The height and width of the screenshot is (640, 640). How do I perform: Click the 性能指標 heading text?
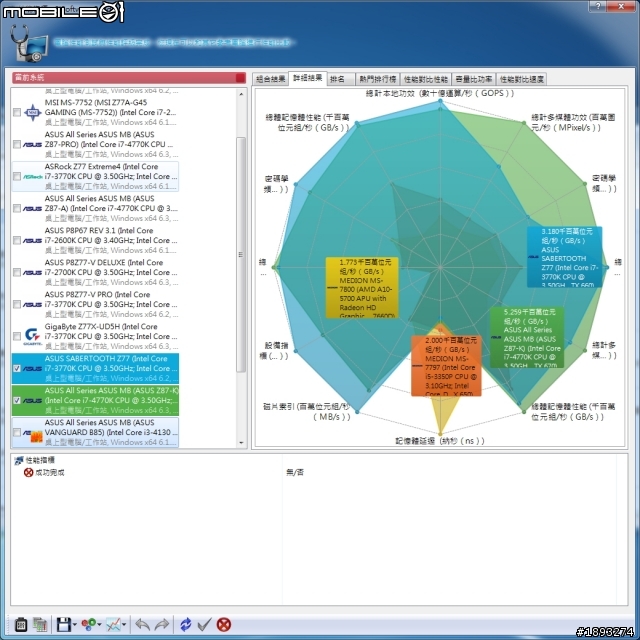point(40,460)
